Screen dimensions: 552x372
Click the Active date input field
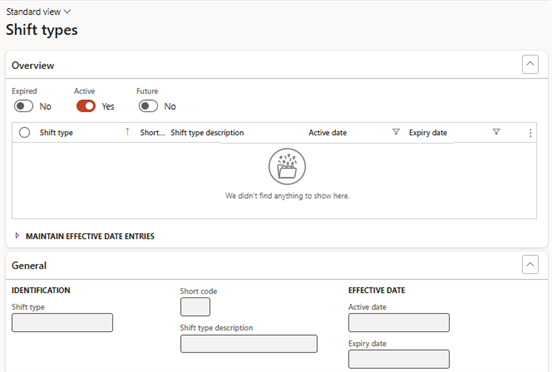coord(399,322)
